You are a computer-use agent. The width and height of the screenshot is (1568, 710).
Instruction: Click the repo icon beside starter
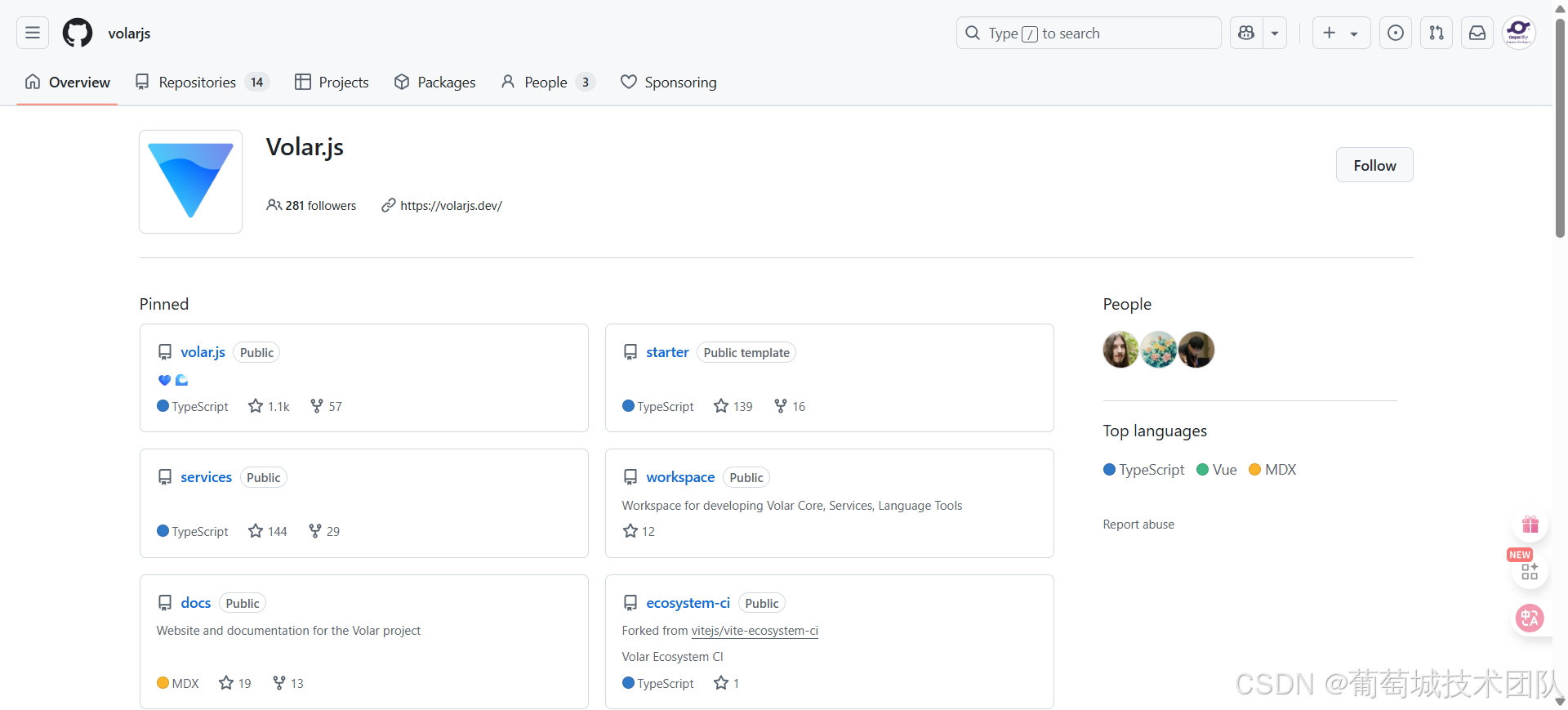pos(630,352)
